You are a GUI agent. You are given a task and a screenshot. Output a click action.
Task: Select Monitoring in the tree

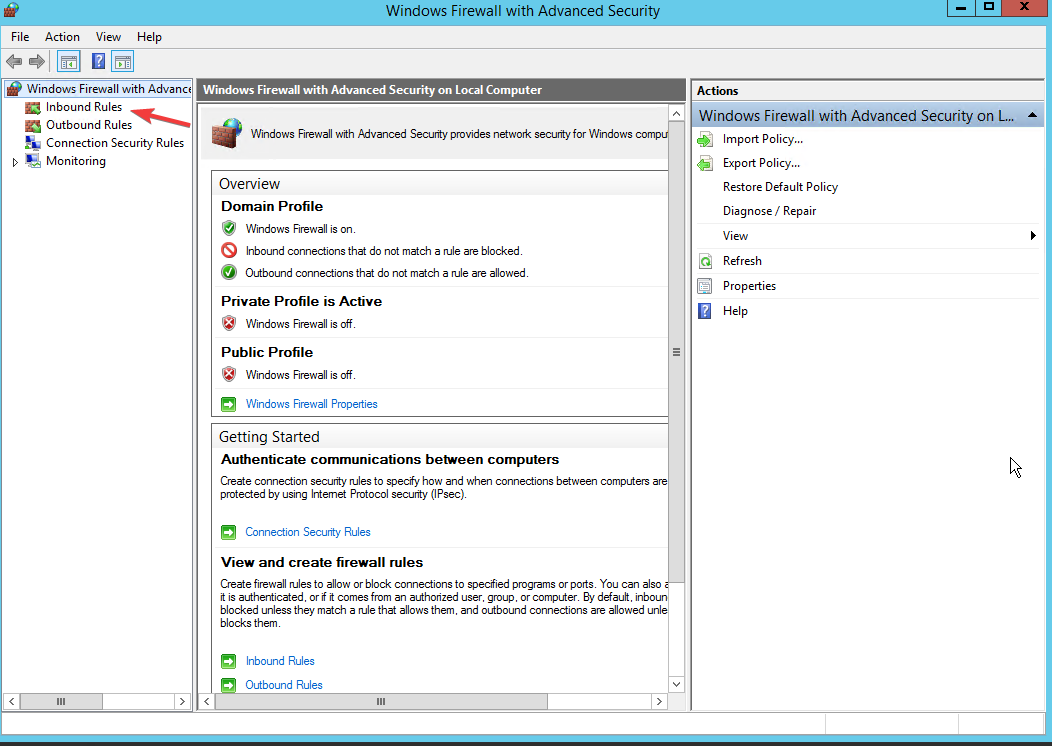pyautogui.click(x=76, y=161)
